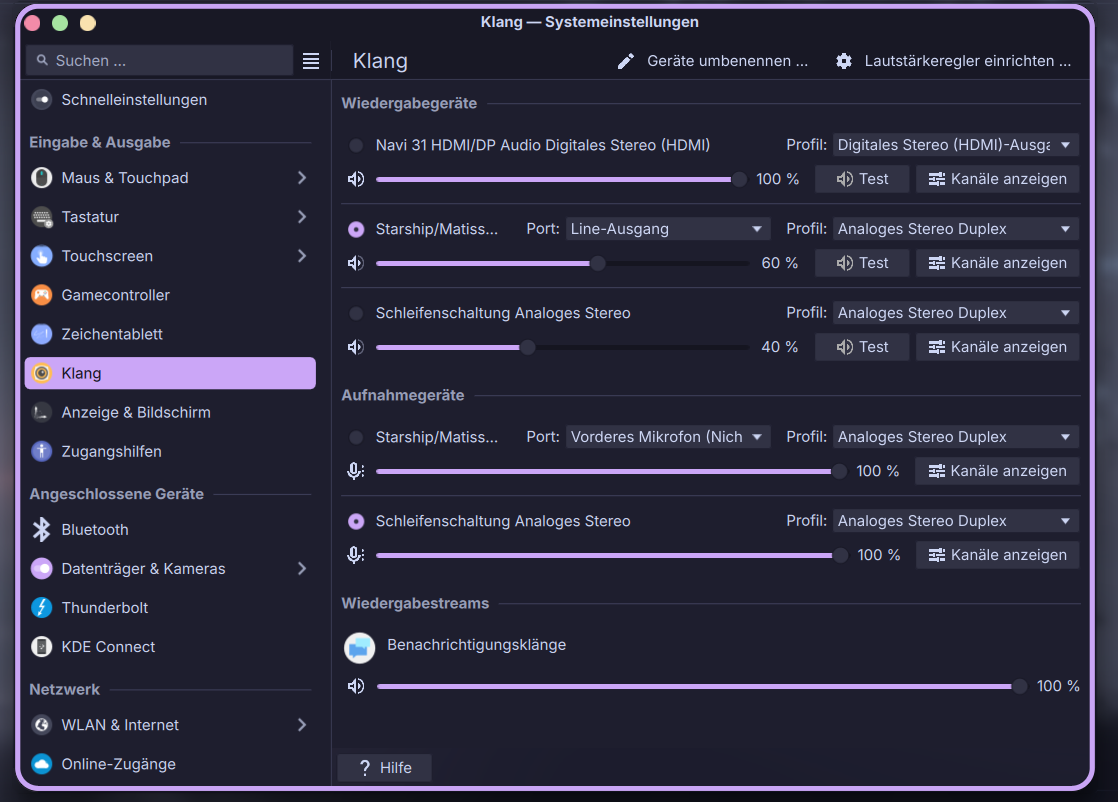Screen dimensions: 1118x802
Task: Open Starship/Matisse recording profile dropdown
Action: click(955, 437)
